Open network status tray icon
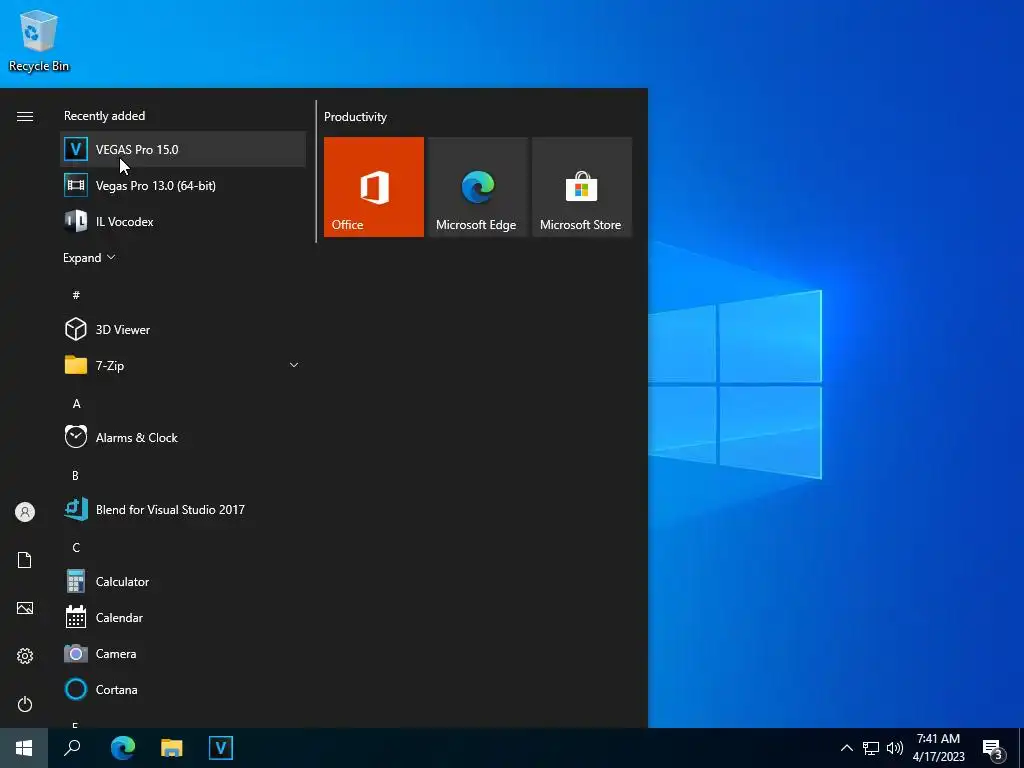Image resolution: width=1024 pixels, height=768 pixels. [871, 748]
